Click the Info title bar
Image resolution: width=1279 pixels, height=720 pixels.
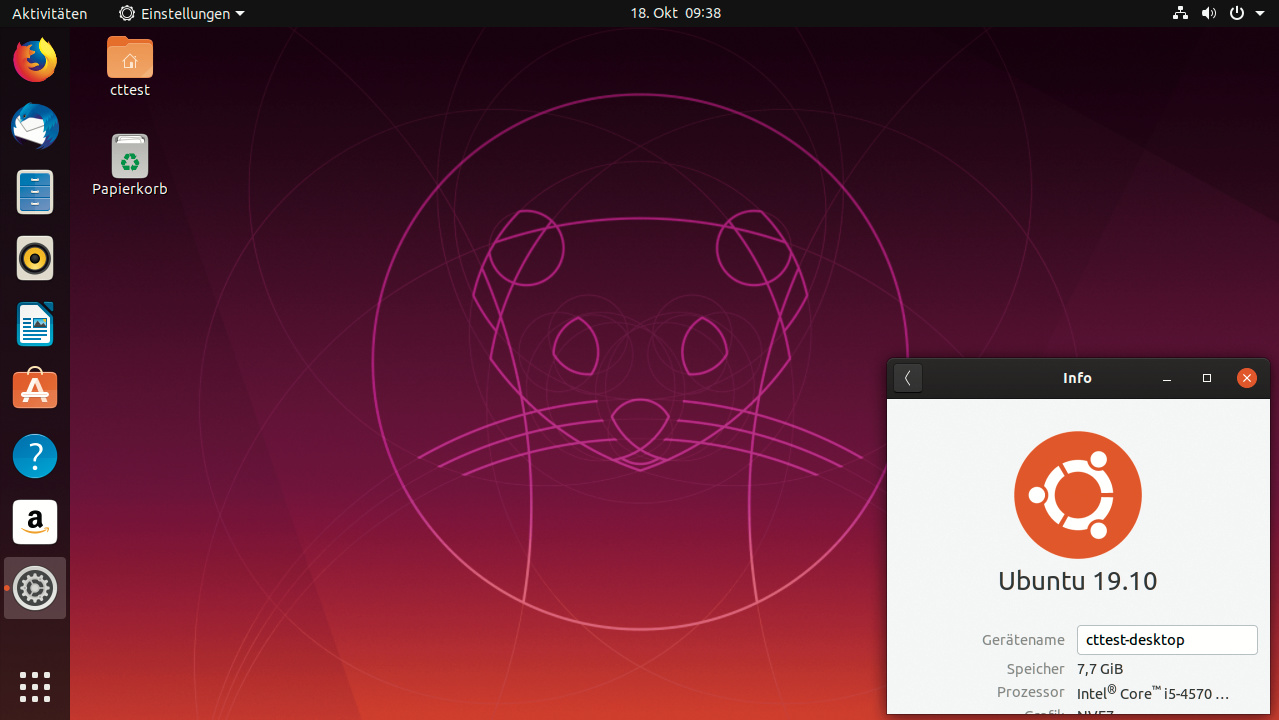coord(1078,378)
